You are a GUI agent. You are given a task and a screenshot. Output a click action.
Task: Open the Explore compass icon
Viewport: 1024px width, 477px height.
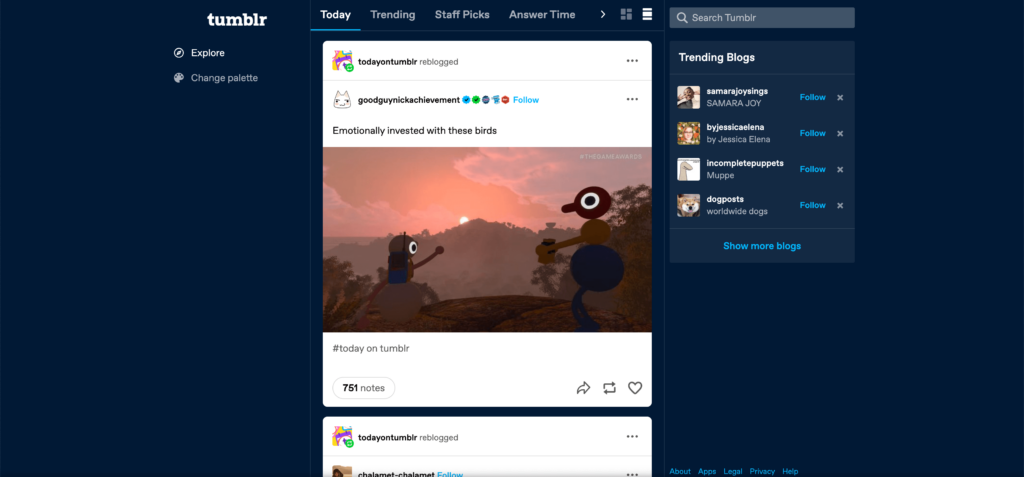click(179, 53)
